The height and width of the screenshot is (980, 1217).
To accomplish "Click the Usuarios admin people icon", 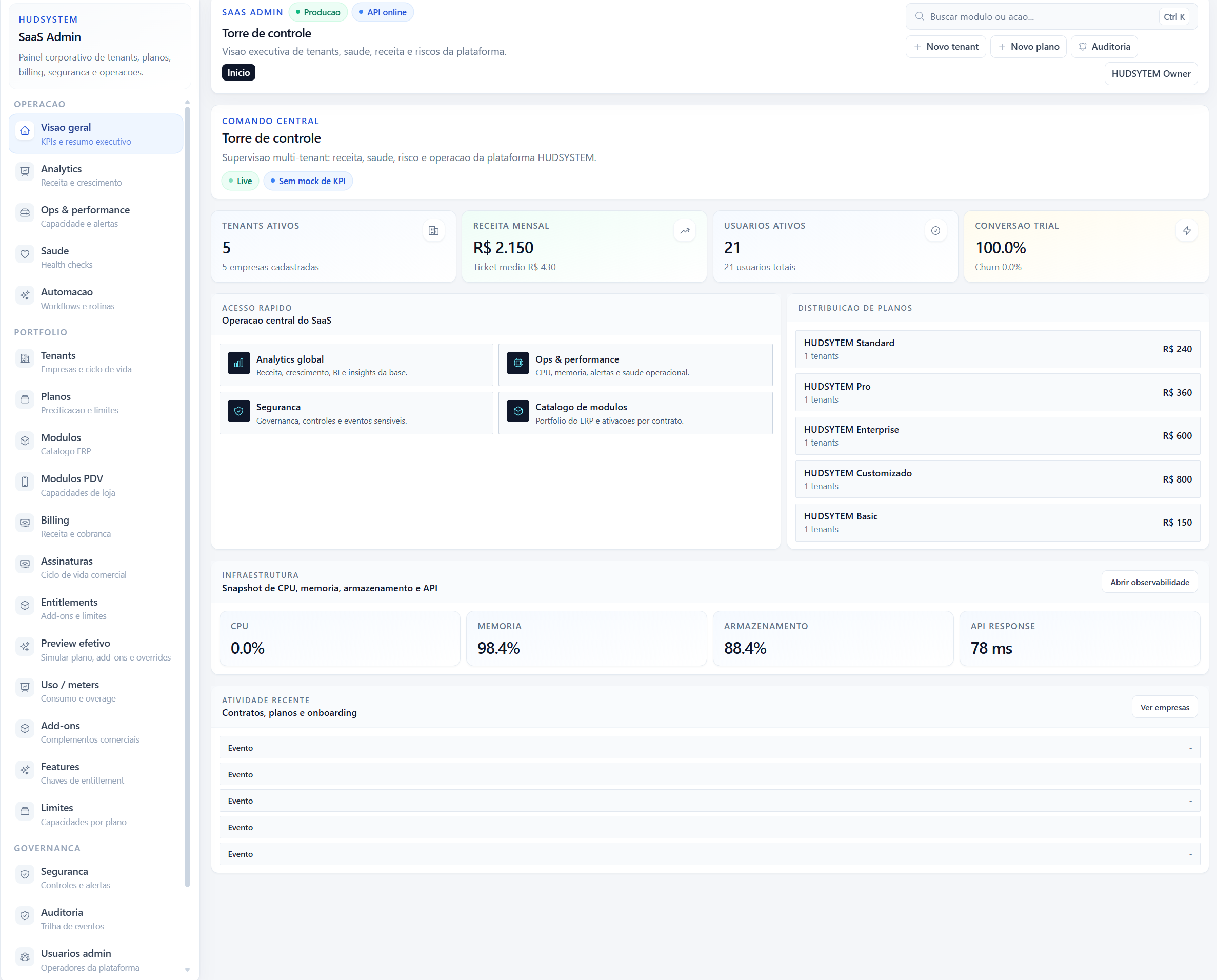I will [25, 957].
